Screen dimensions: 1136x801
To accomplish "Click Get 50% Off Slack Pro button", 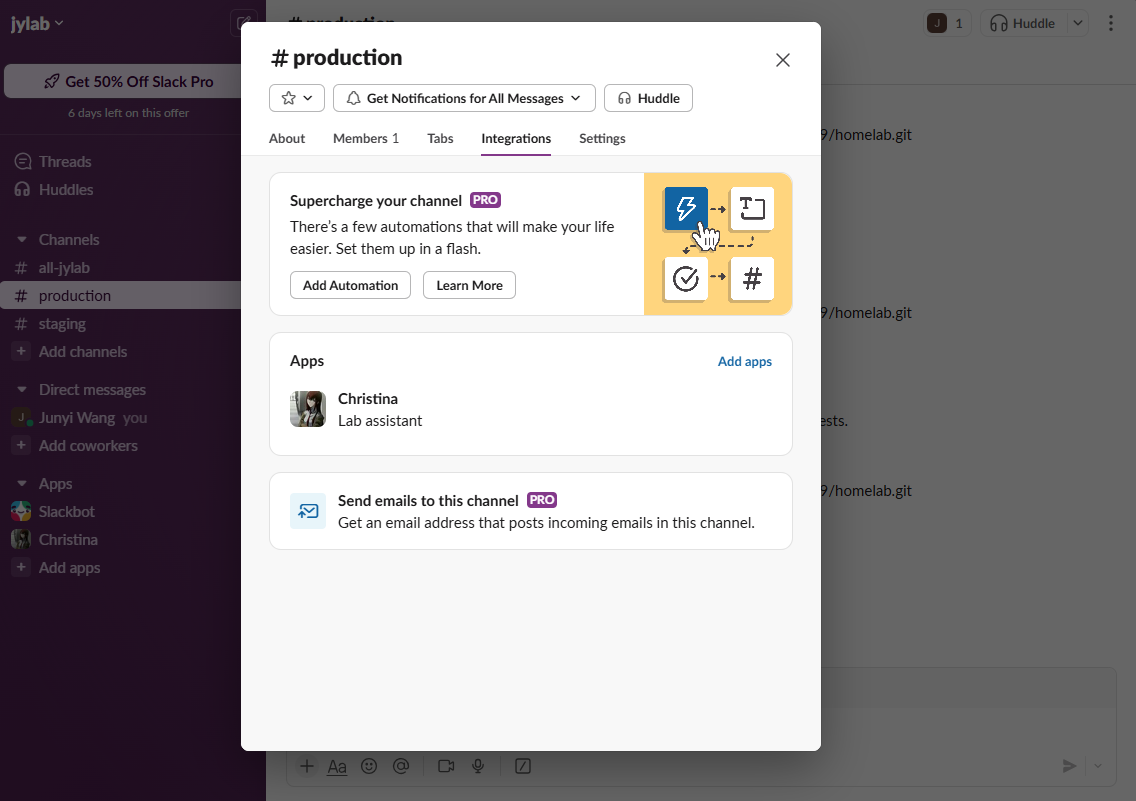I will (x=128, y=81).
